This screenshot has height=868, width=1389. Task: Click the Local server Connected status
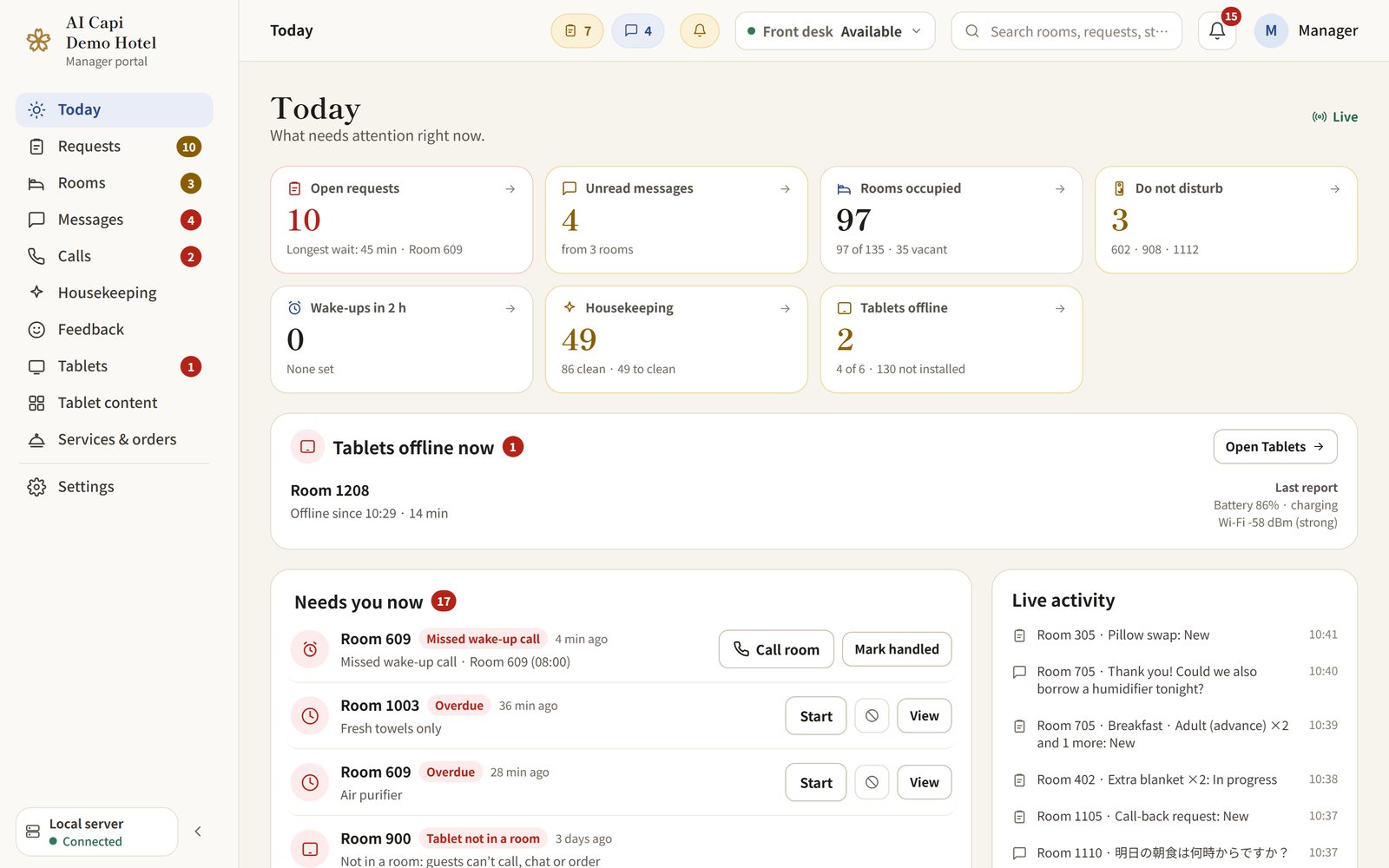(97, 832)
